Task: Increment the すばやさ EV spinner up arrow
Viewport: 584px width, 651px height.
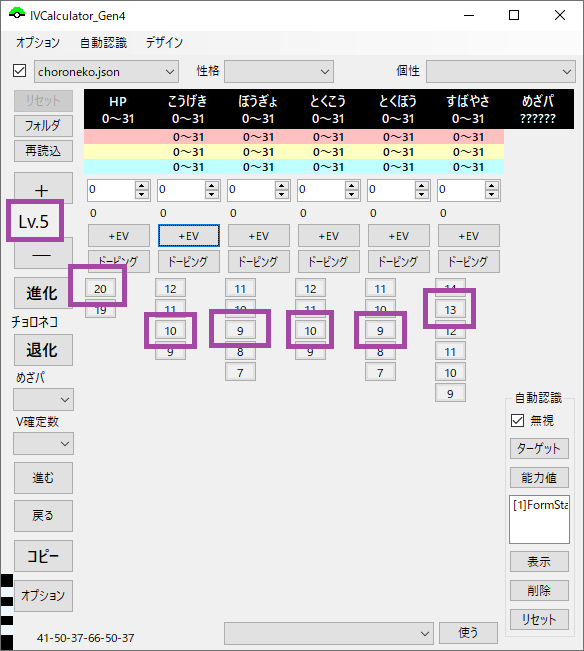Action: pyautogui.click(x=492, y=186)
